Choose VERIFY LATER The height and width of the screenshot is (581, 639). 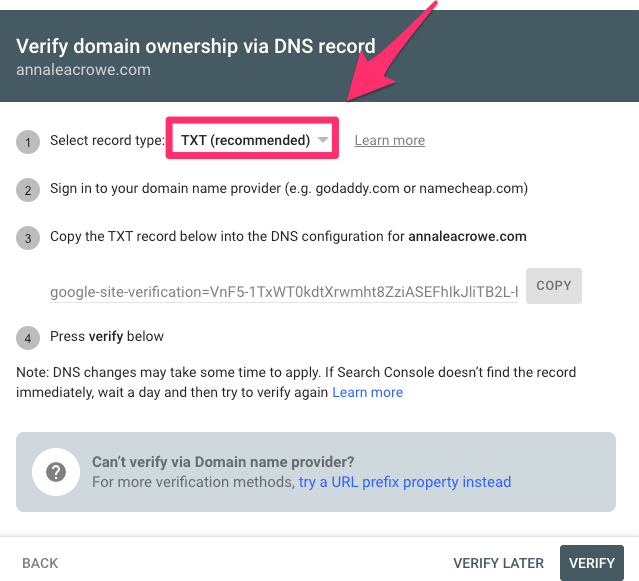coord(498,563)
